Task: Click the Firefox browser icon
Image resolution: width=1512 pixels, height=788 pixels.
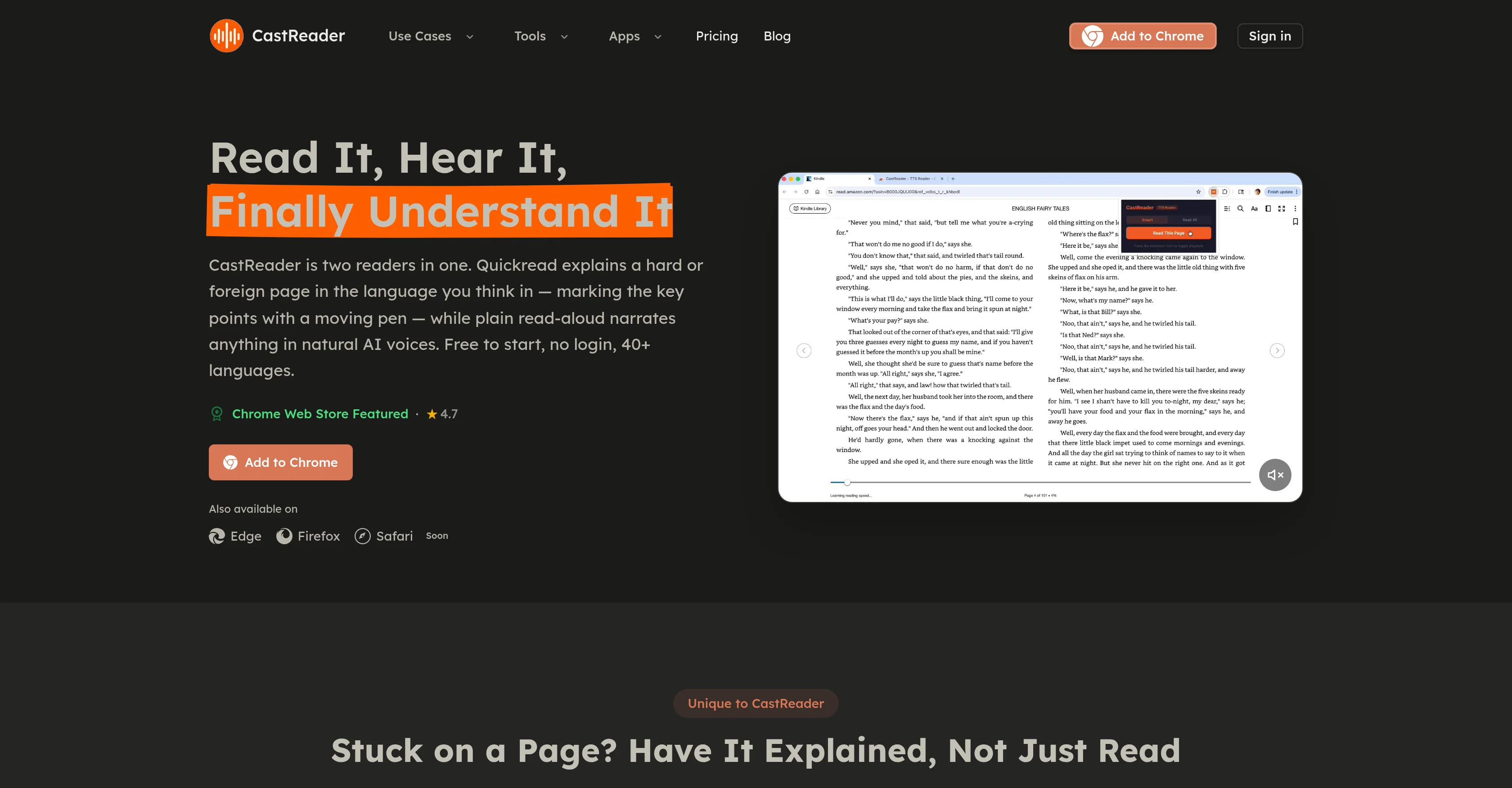Action: [284, 536]
